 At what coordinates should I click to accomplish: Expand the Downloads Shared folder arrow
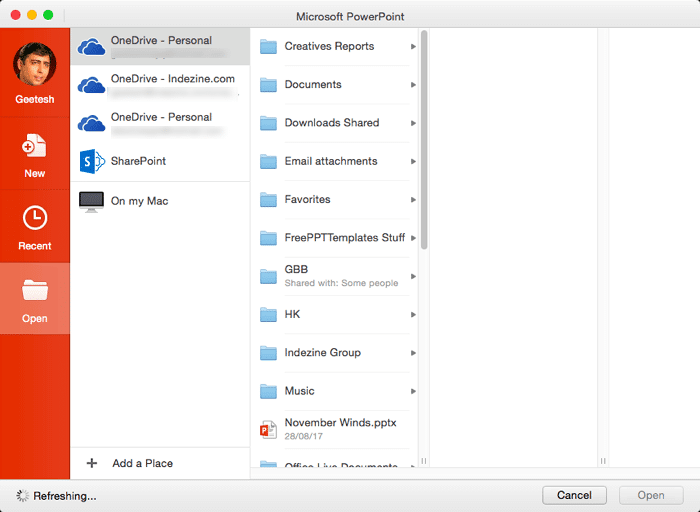pos(413,123)
